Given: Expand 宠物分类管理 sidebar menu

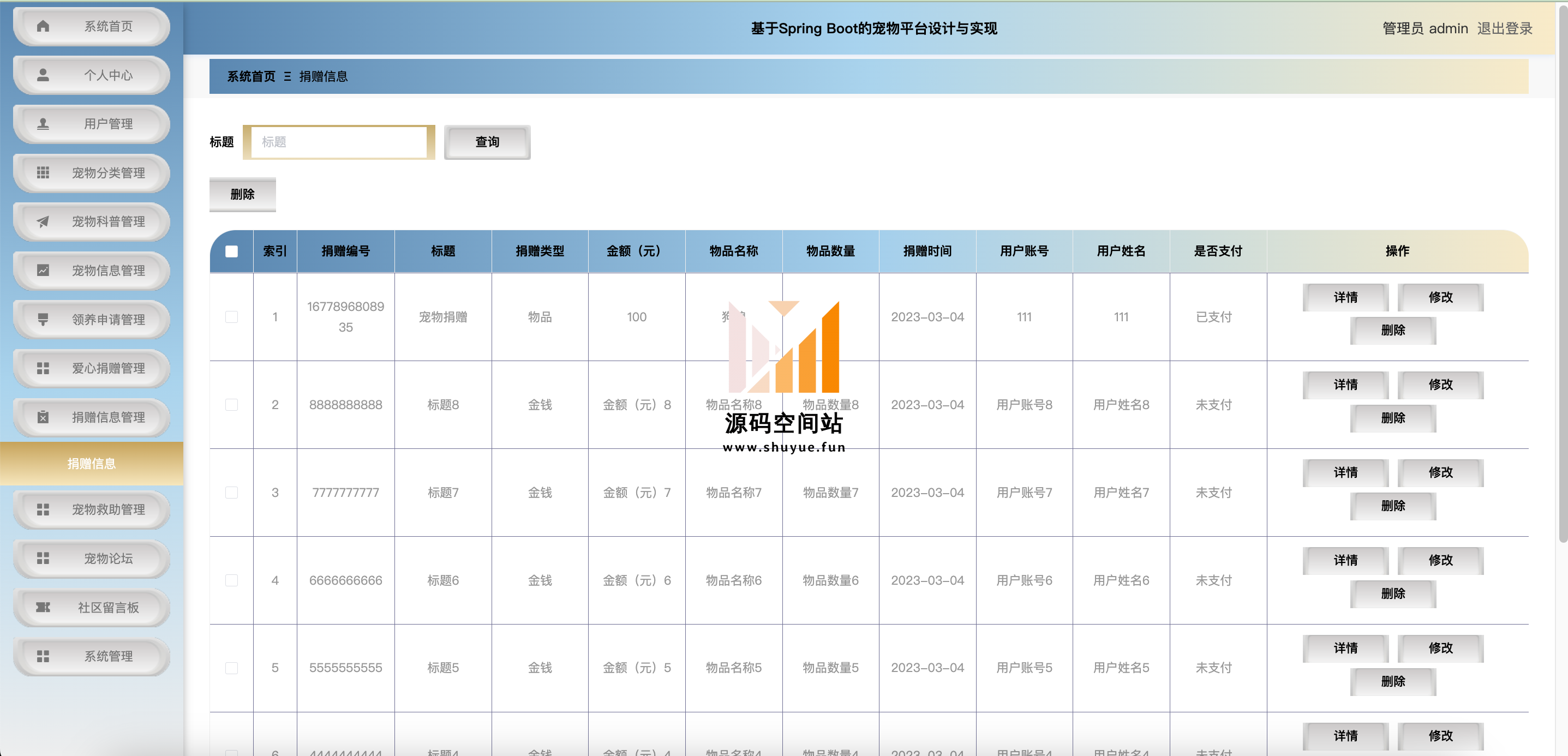Looking at the screenshot, I should click(91, 173).
